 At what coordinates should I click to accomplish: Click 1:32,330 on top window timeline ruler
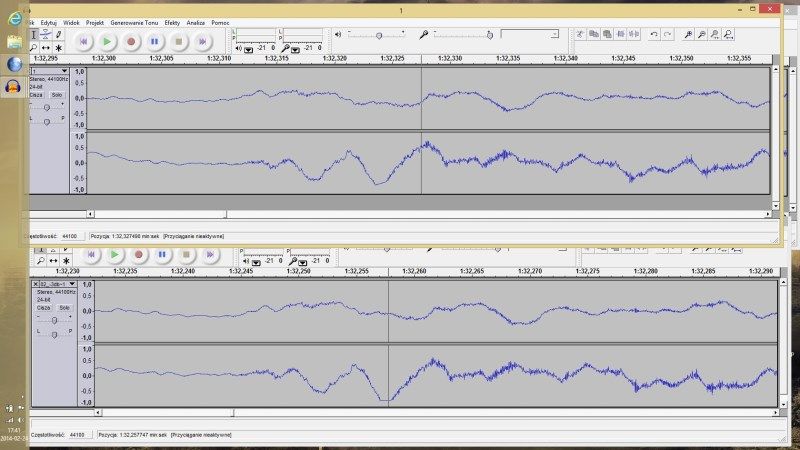tap(450, 59)
